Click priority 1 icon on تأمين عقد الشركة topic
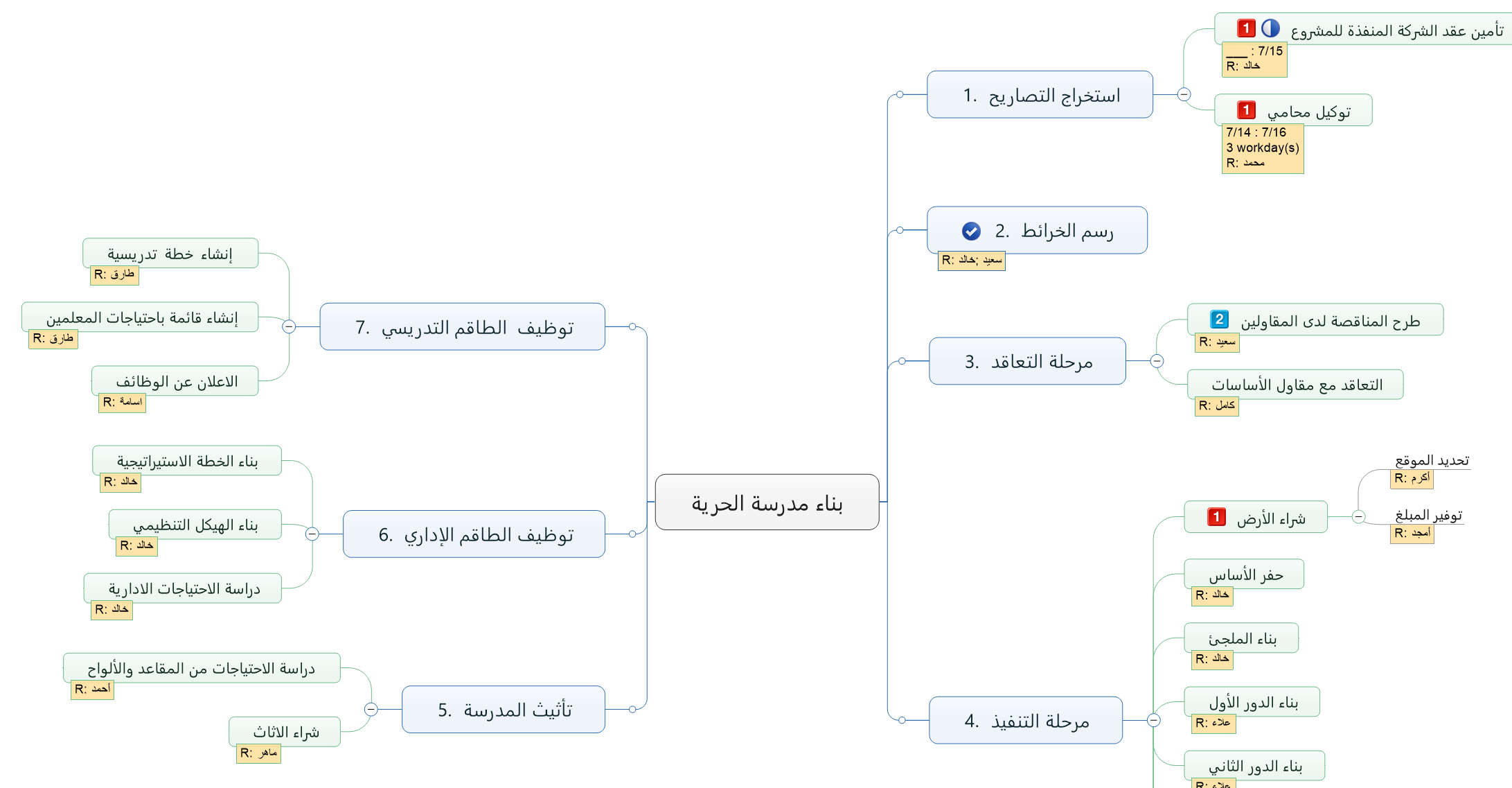 click(x=1246, y=28)
